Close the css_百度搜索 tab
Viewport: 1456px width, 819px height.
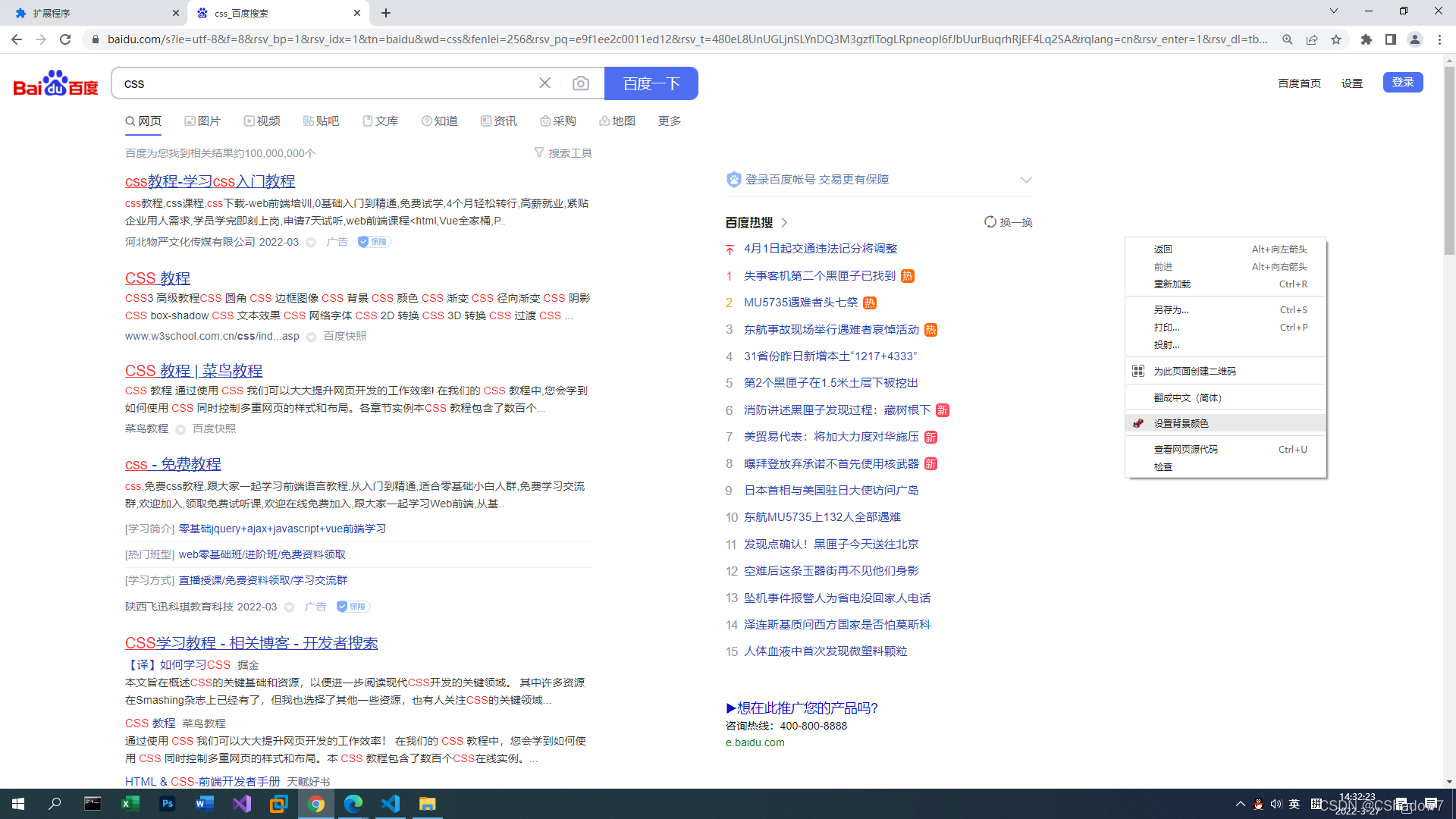coord(357,13)
